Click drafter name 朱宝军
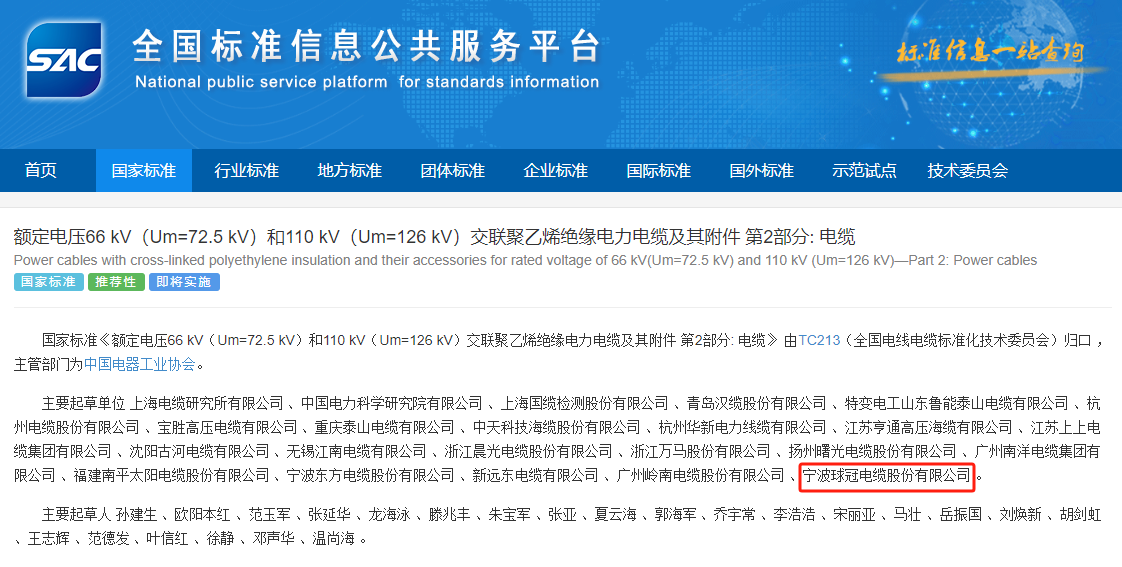 pyautogui.click(x=509, y=514)
